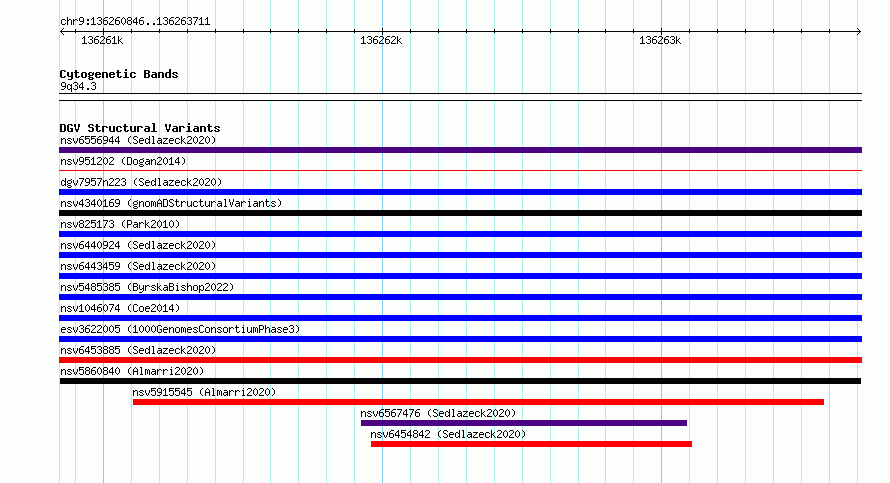Select nsv5860840 (Almarri2020) label

click(x=132, y=371)
